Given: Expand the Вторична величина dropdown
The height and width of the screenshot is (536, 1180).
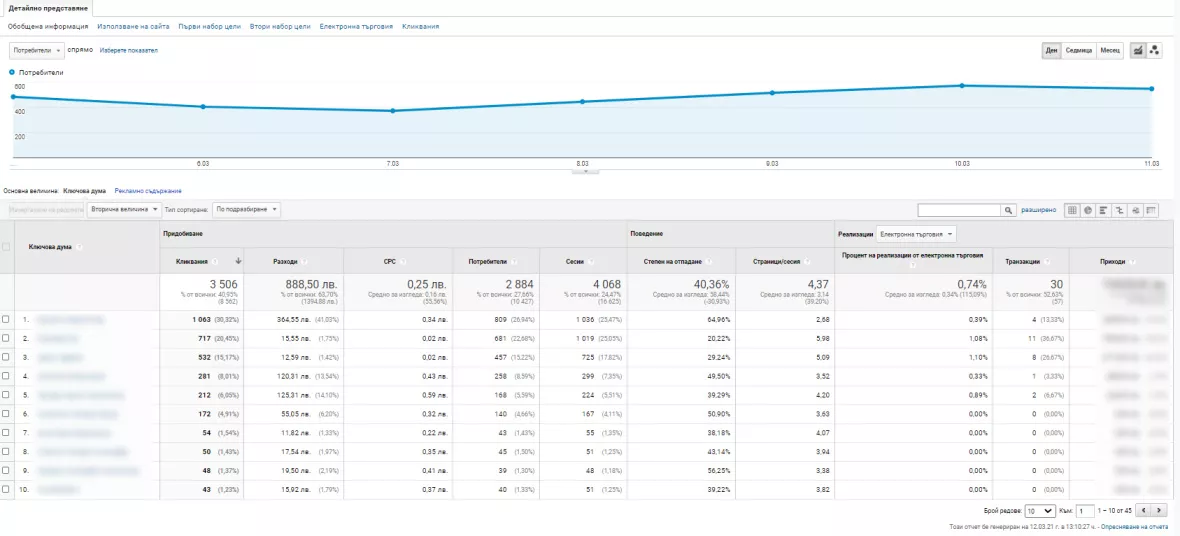Looking at the screenshot, I should pyautogui.click(x=125, y=209).
